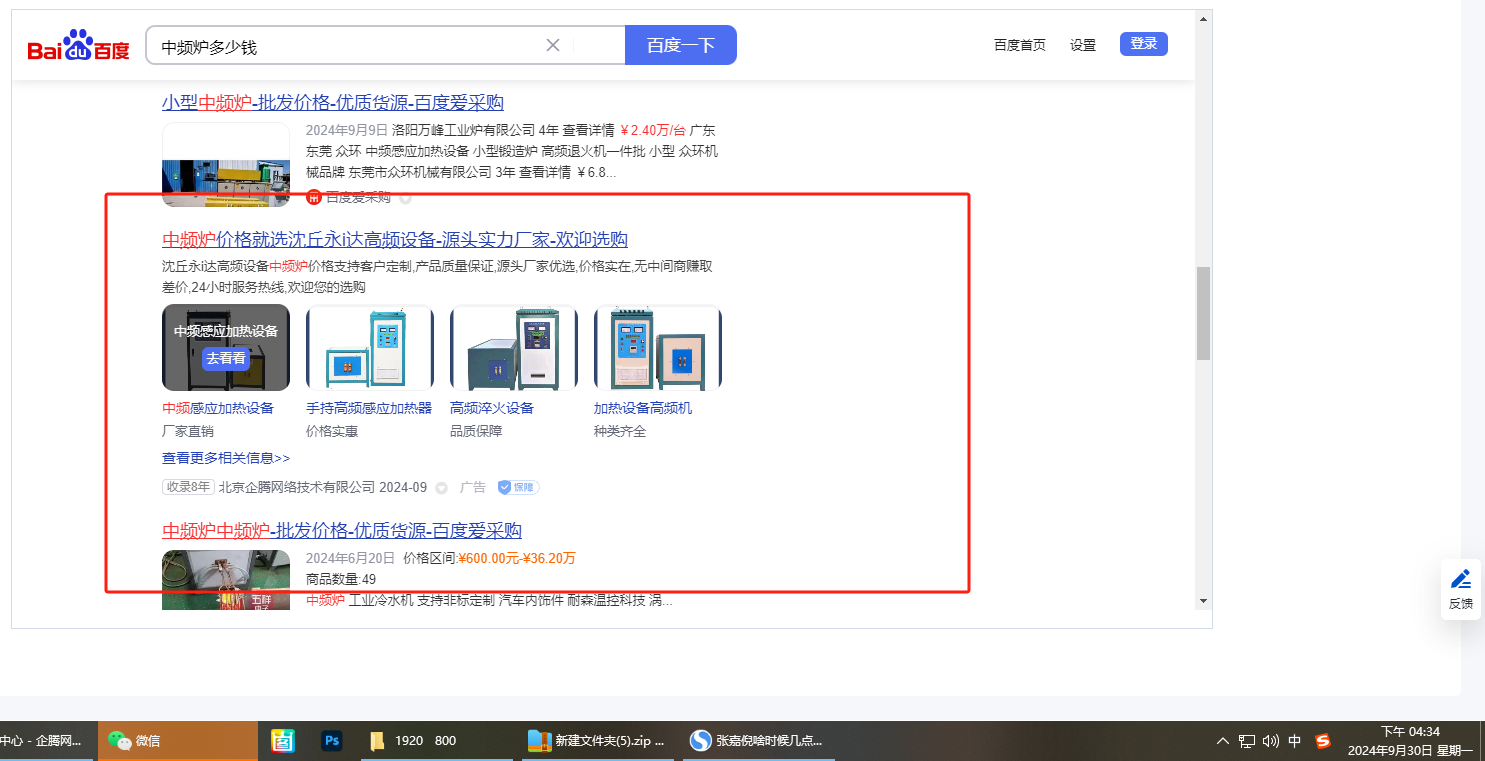Click the 品质保障 caption
The image size is (1485, 761).
[476, 431]
